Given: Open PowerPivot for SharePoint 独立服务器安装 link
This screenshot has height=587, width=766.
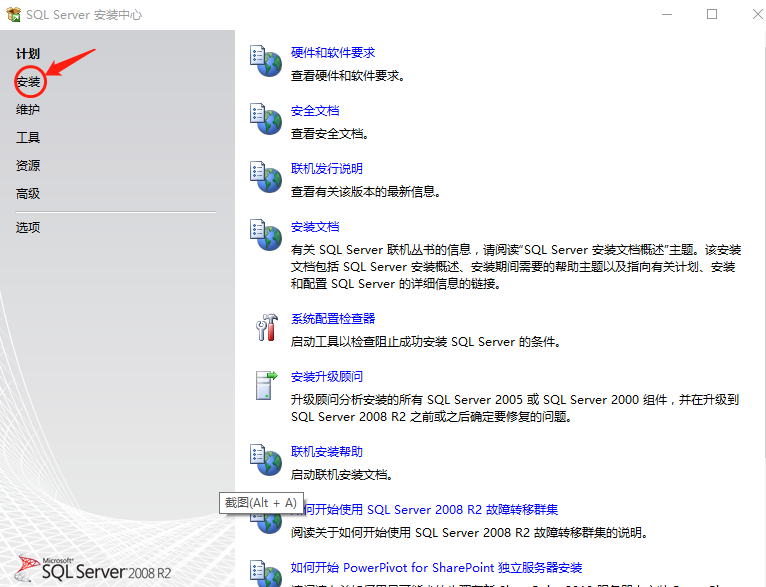Looking at the screenshot, I should click(x=436, y=568).
